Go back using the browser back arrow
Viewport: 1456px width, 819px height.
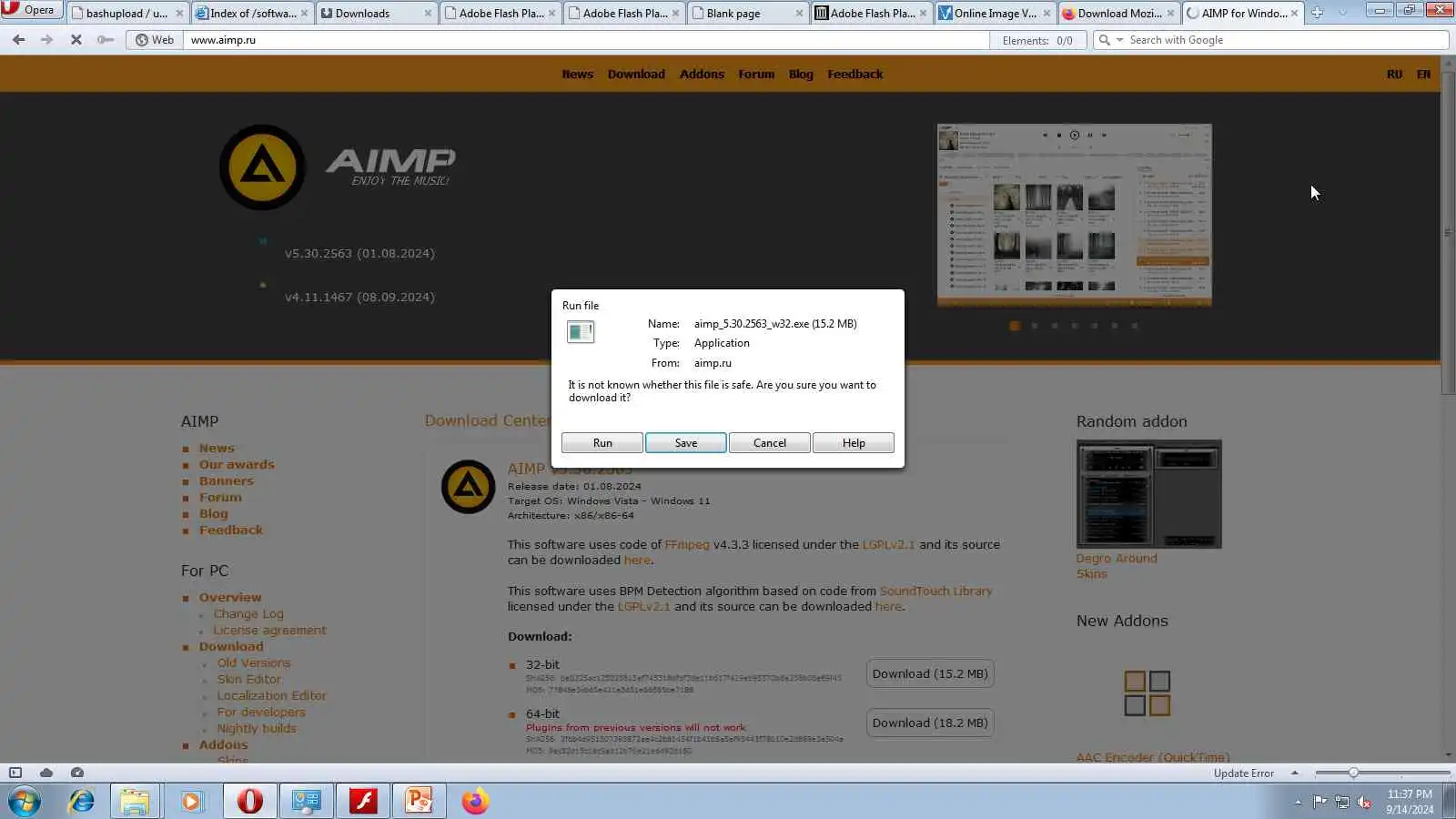(19, 40)
